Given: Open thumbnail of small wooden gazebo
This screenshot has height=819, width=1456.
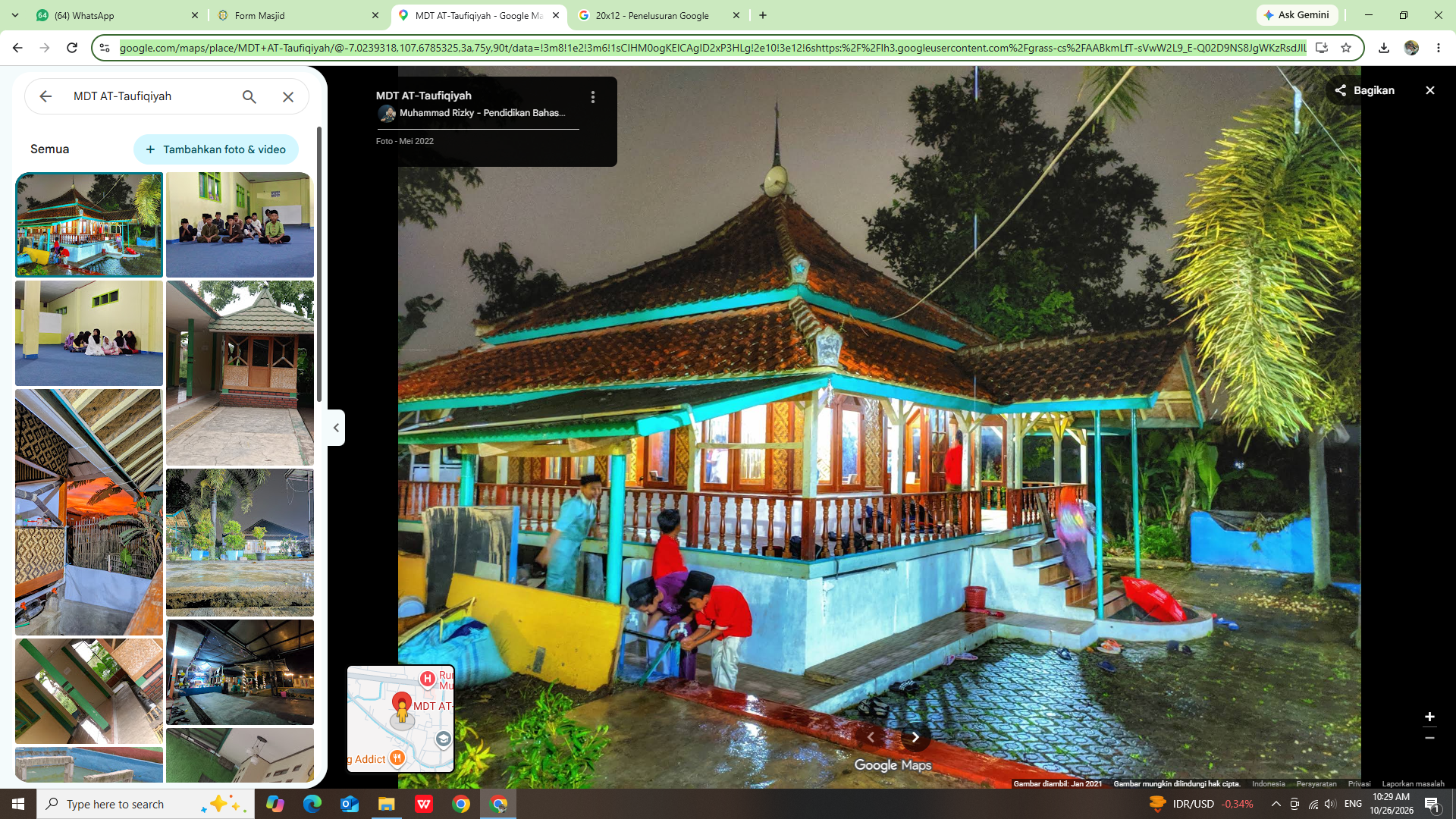Looking at the screenshot, I should pos(240,373).
